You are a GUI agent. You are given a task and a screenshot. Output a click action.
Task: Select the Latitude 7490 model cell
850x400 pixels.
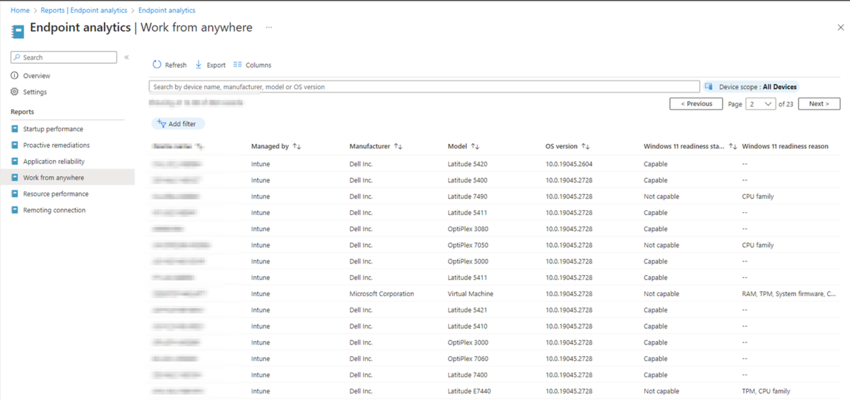pyautogui.click(x=467, y=196)
